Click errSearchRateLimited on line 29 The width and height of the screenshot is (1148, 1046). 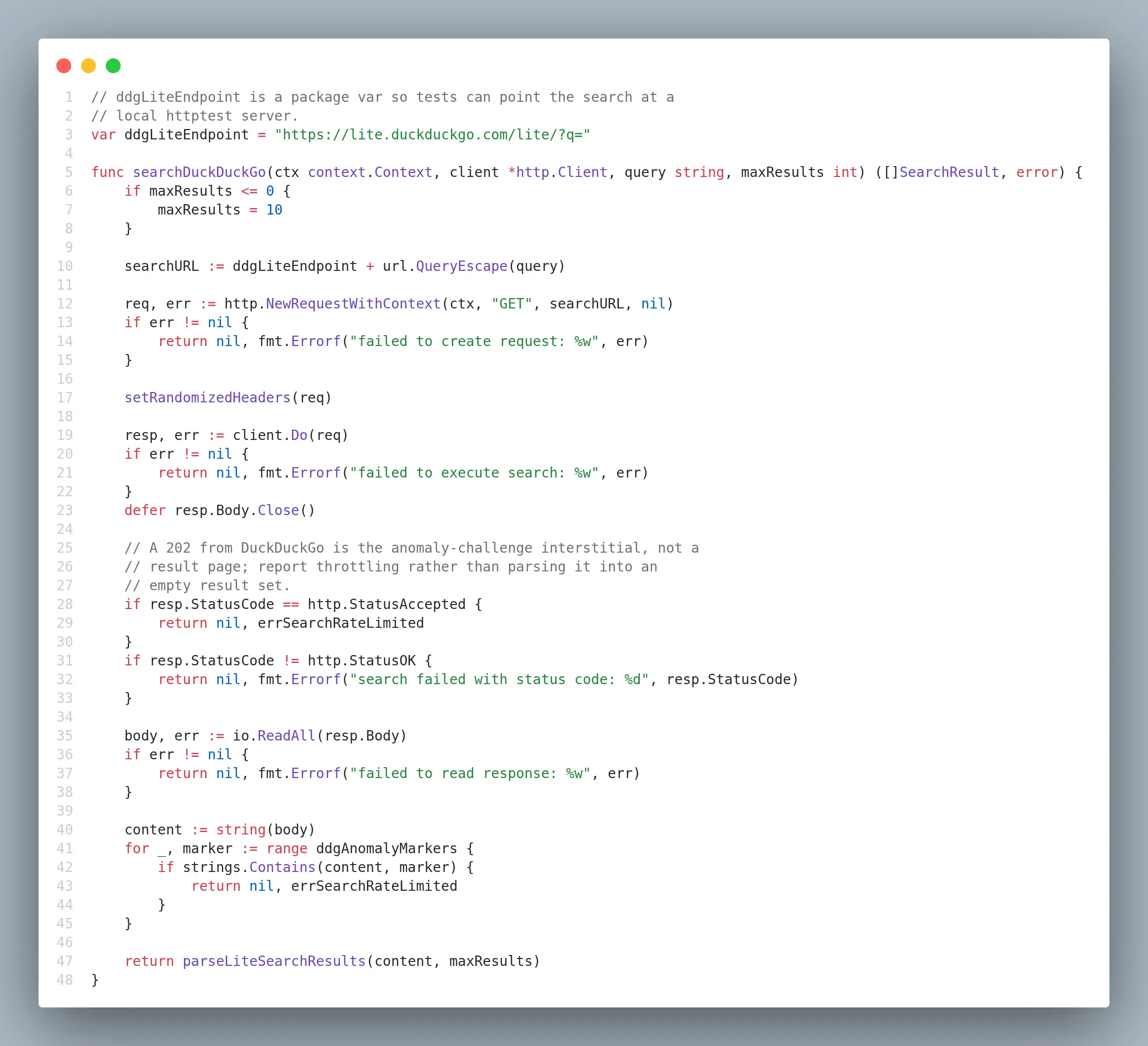click(341, 623)
